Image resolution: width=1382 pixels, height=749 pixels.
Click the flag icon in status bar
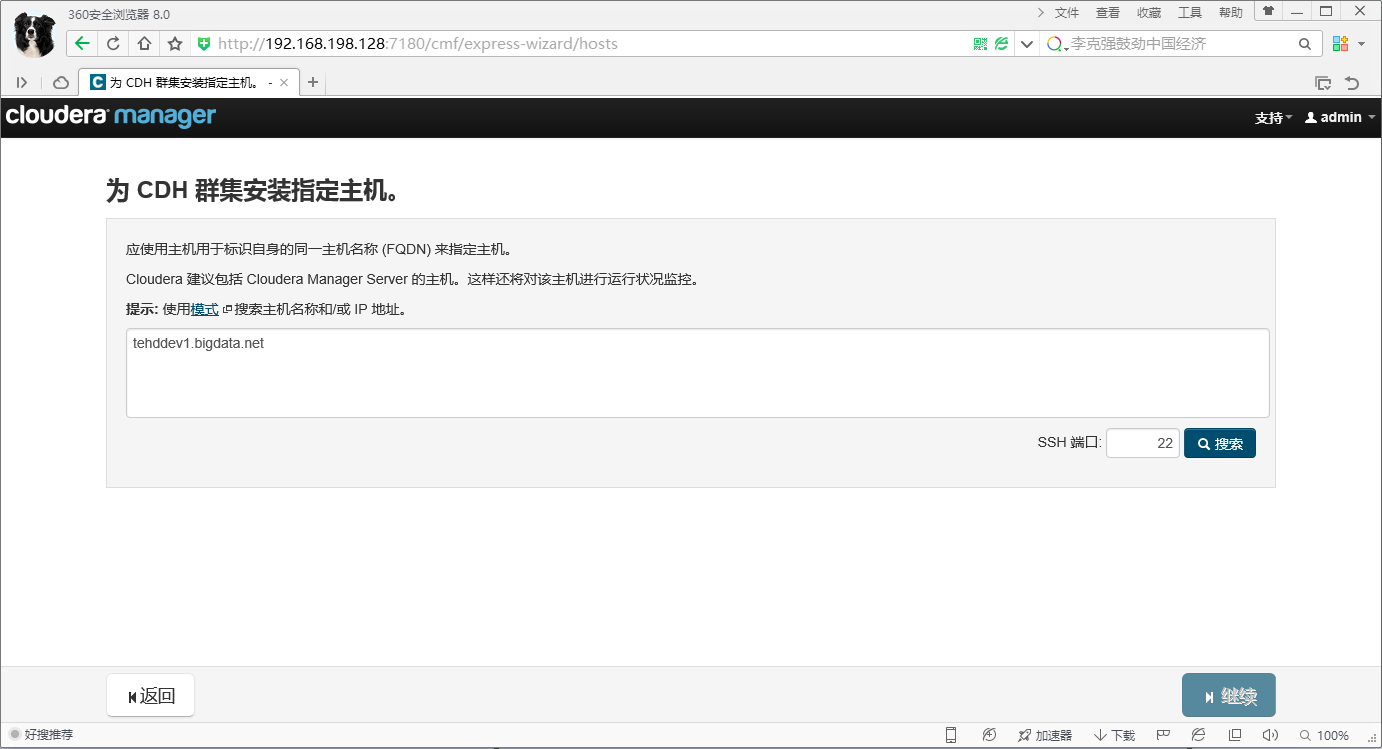(1163, 735)
